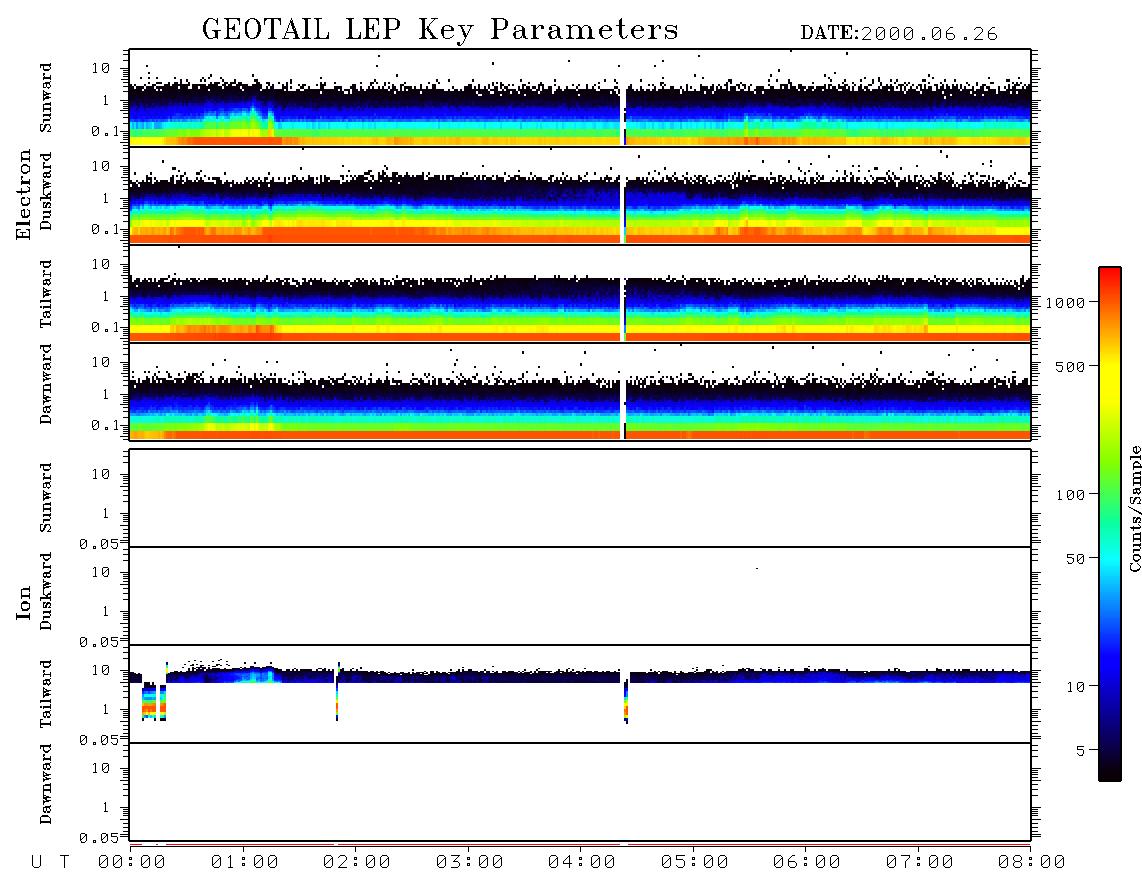Click the 0.05 tick of Ion Sunward axis
Screen dimensions: 1142x880
point(98,544)
